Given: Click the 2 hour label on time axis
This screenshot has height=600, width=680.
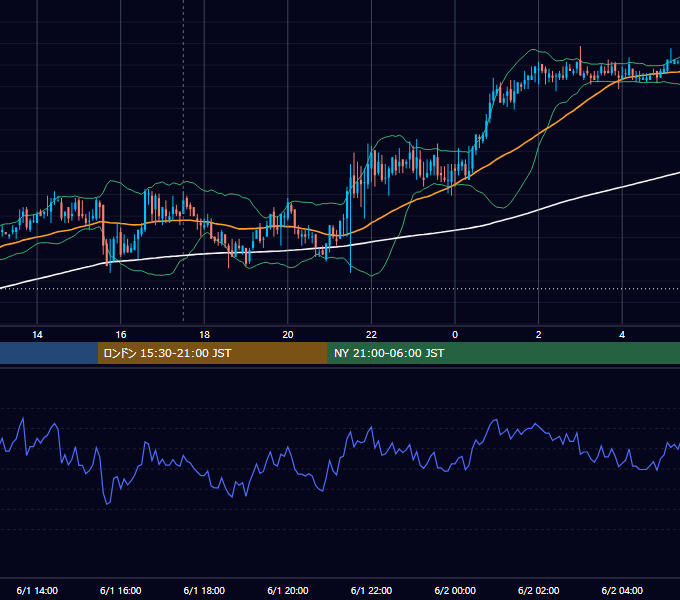Looking at the screenshot, I should (539, 335).
